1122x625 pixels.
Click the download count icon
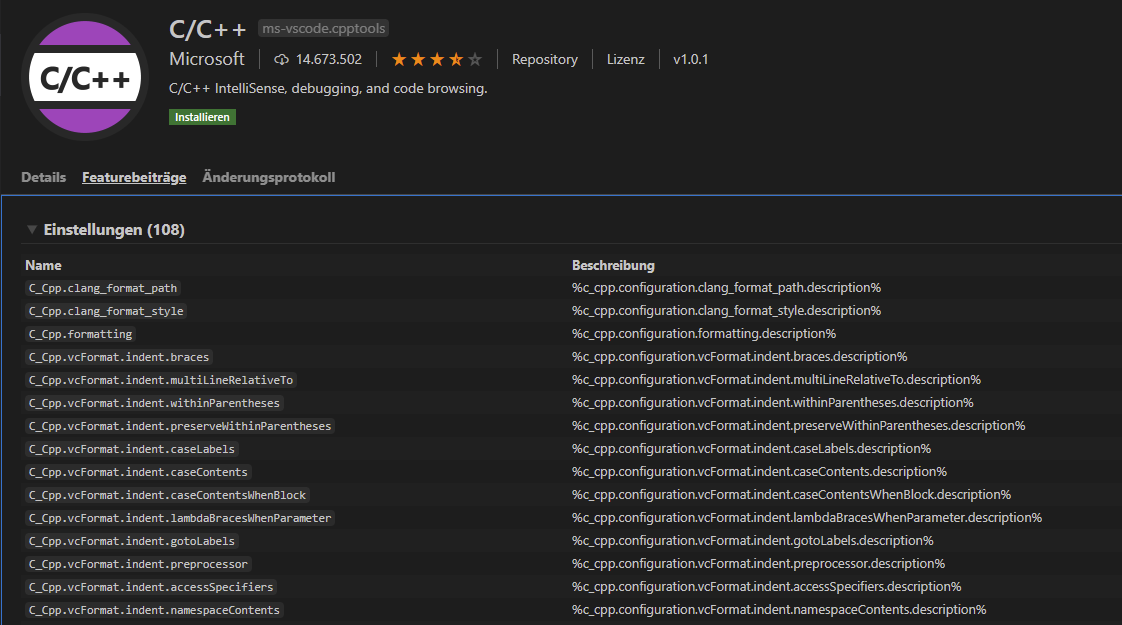tap(280, 59)
